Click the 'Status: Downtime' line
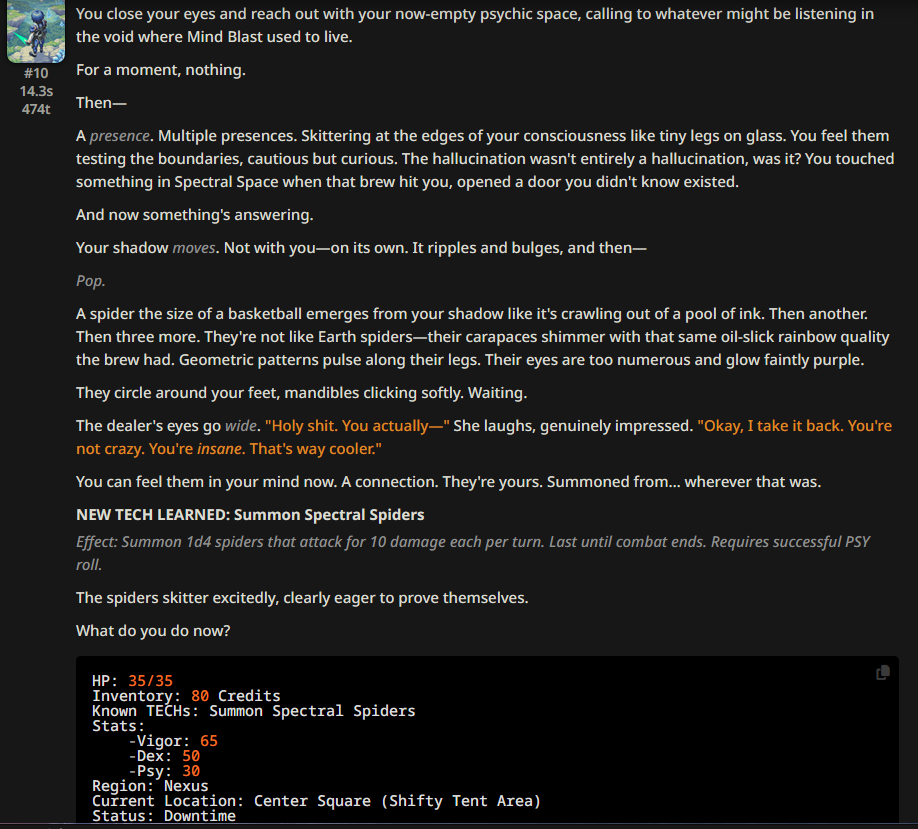The height and width of the screenshot is (829, 918). [x=164, y=816]
